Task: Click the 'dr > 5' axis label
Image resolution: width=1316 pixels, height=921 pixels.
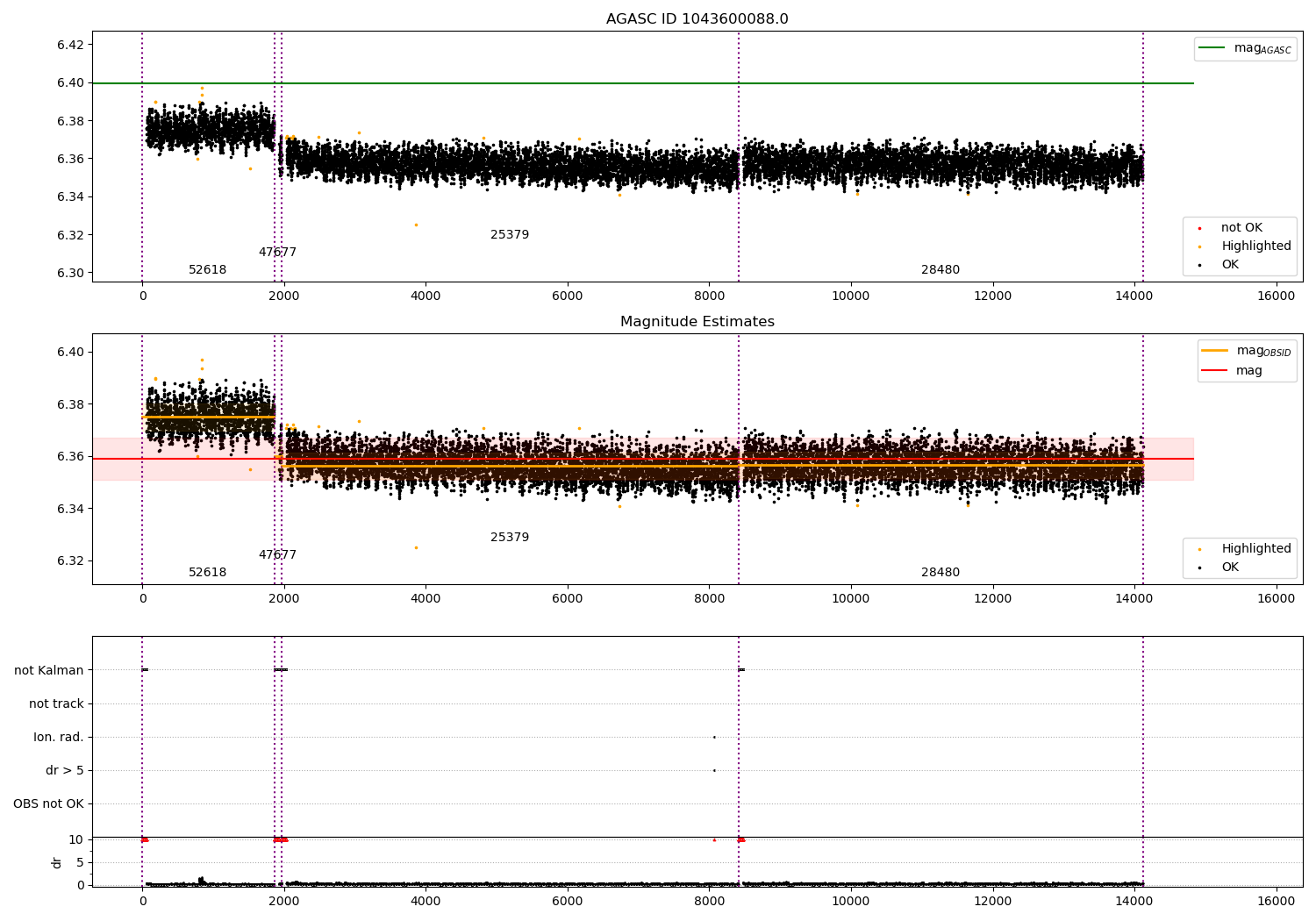Action: [65, 770]
